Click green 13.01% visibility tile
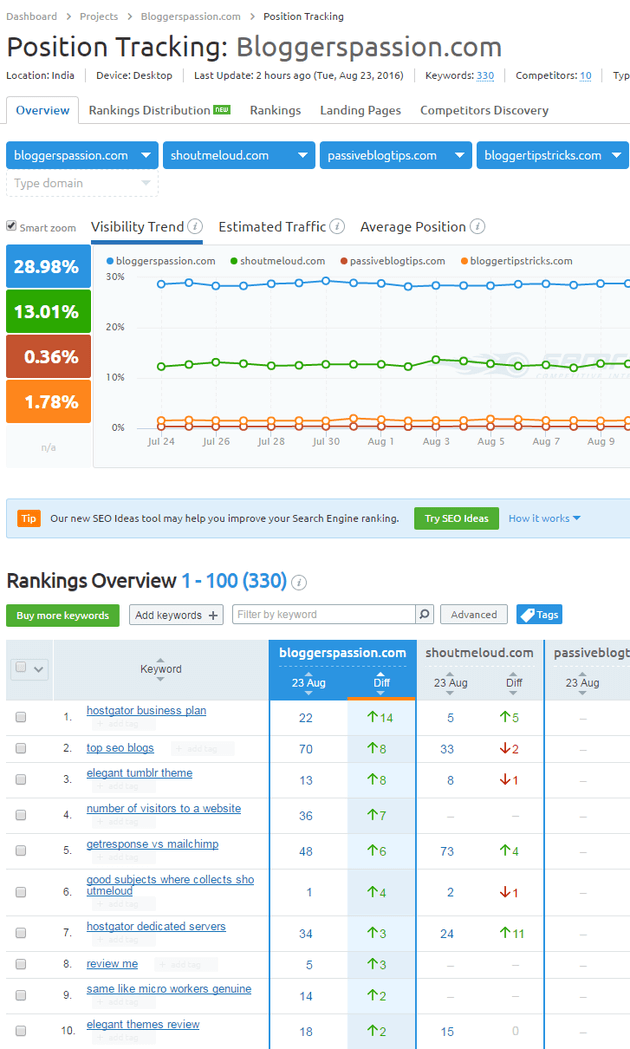The height and width of the screenshot is (1049, 630). (x=48, y=312)
